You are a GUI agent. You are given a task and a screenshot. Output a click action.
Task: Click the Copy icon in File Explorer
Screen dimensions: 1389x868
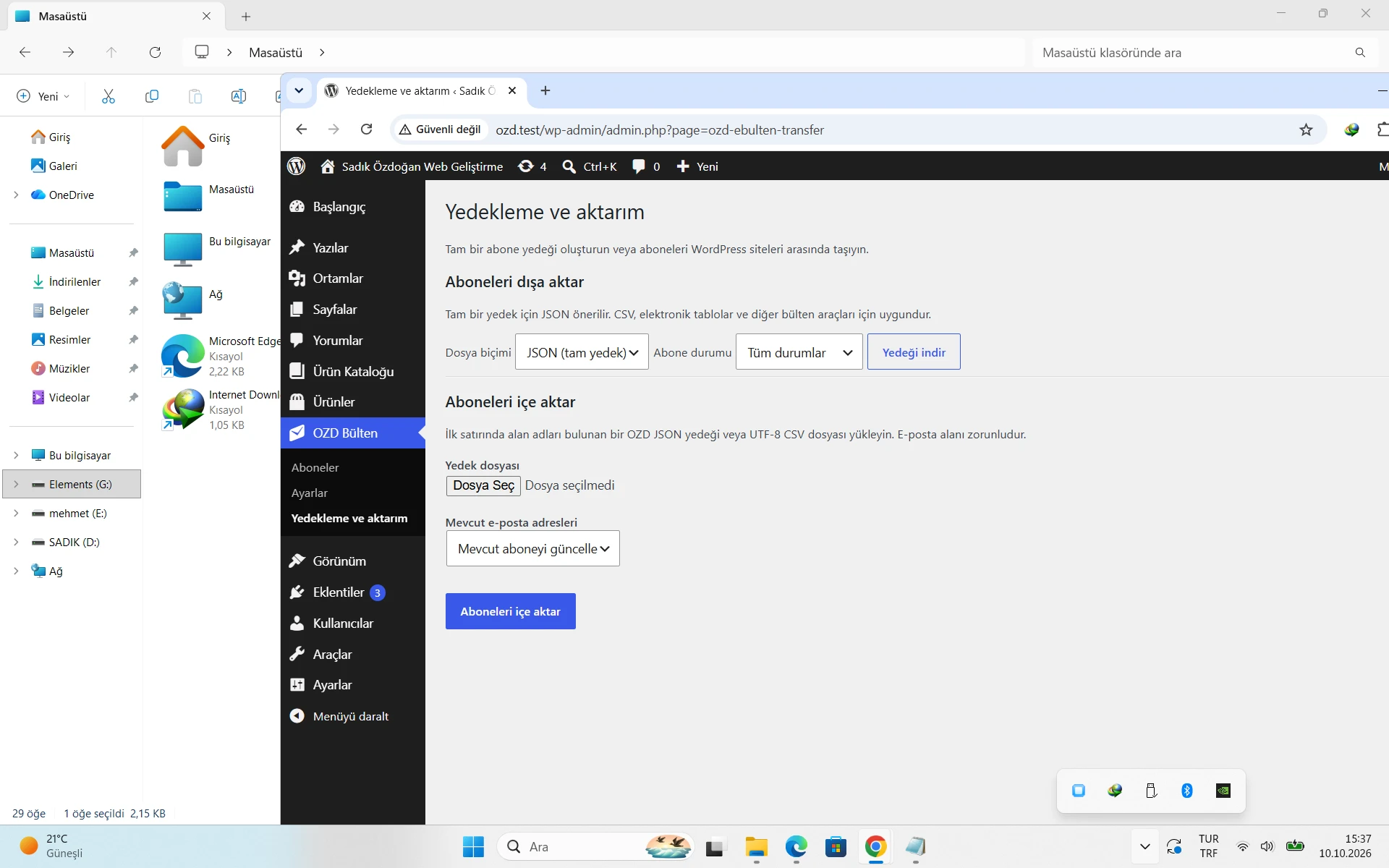[x=152, y=96]
